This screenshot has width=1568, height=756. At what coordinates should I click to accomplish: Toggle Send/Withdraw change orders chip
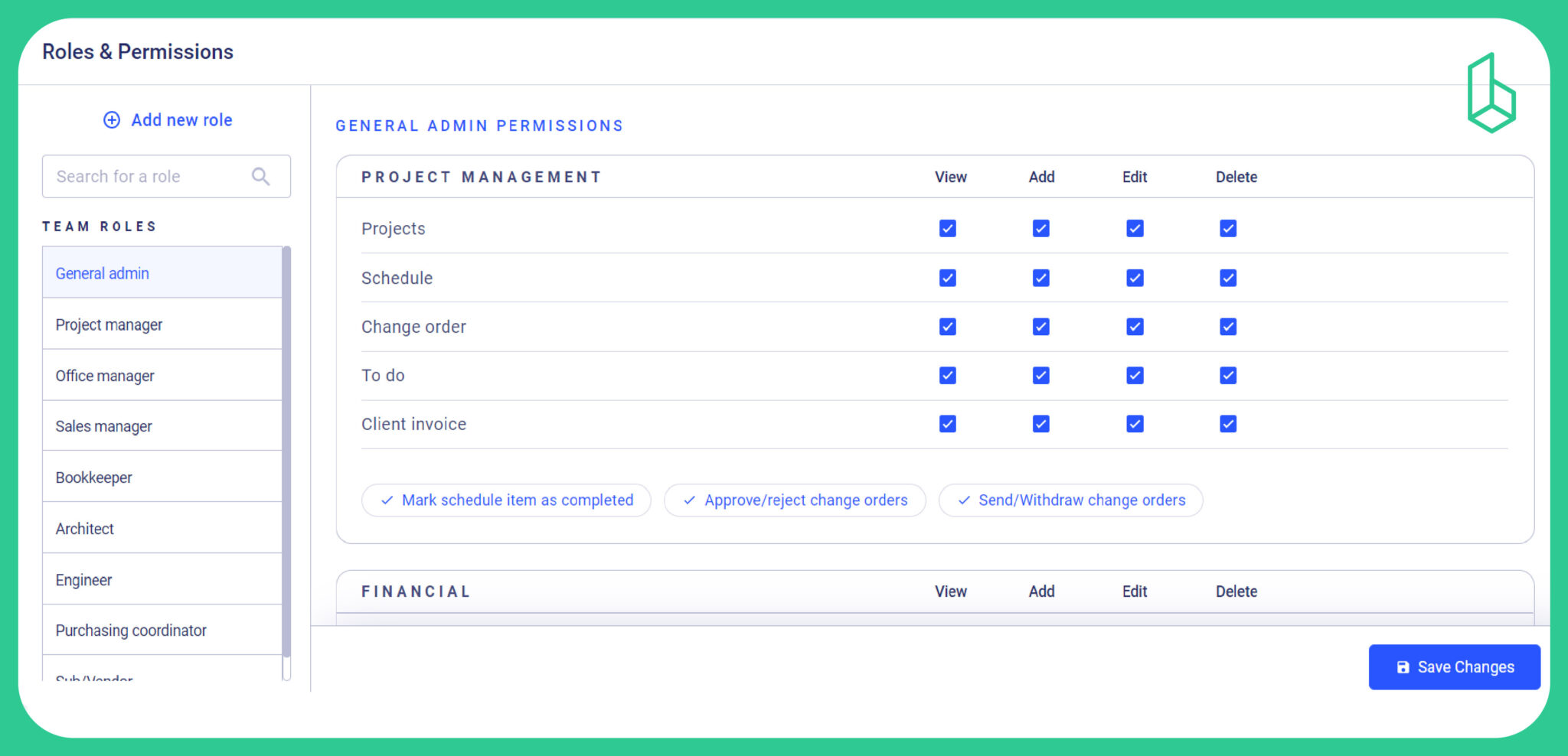click(x=1070, y=500)
